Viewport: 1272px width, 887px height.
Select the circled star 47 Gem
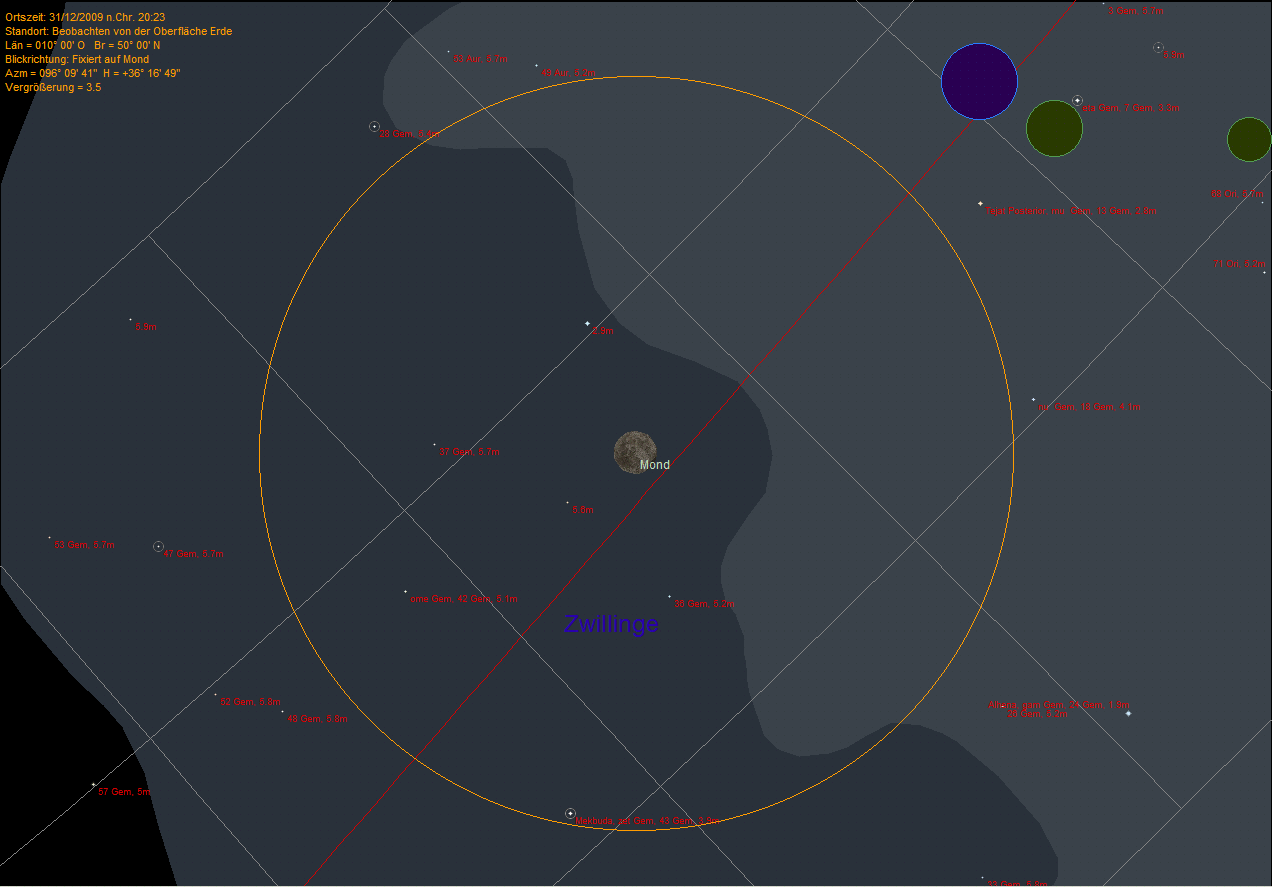pyautogui.click(x=158, y=546)
